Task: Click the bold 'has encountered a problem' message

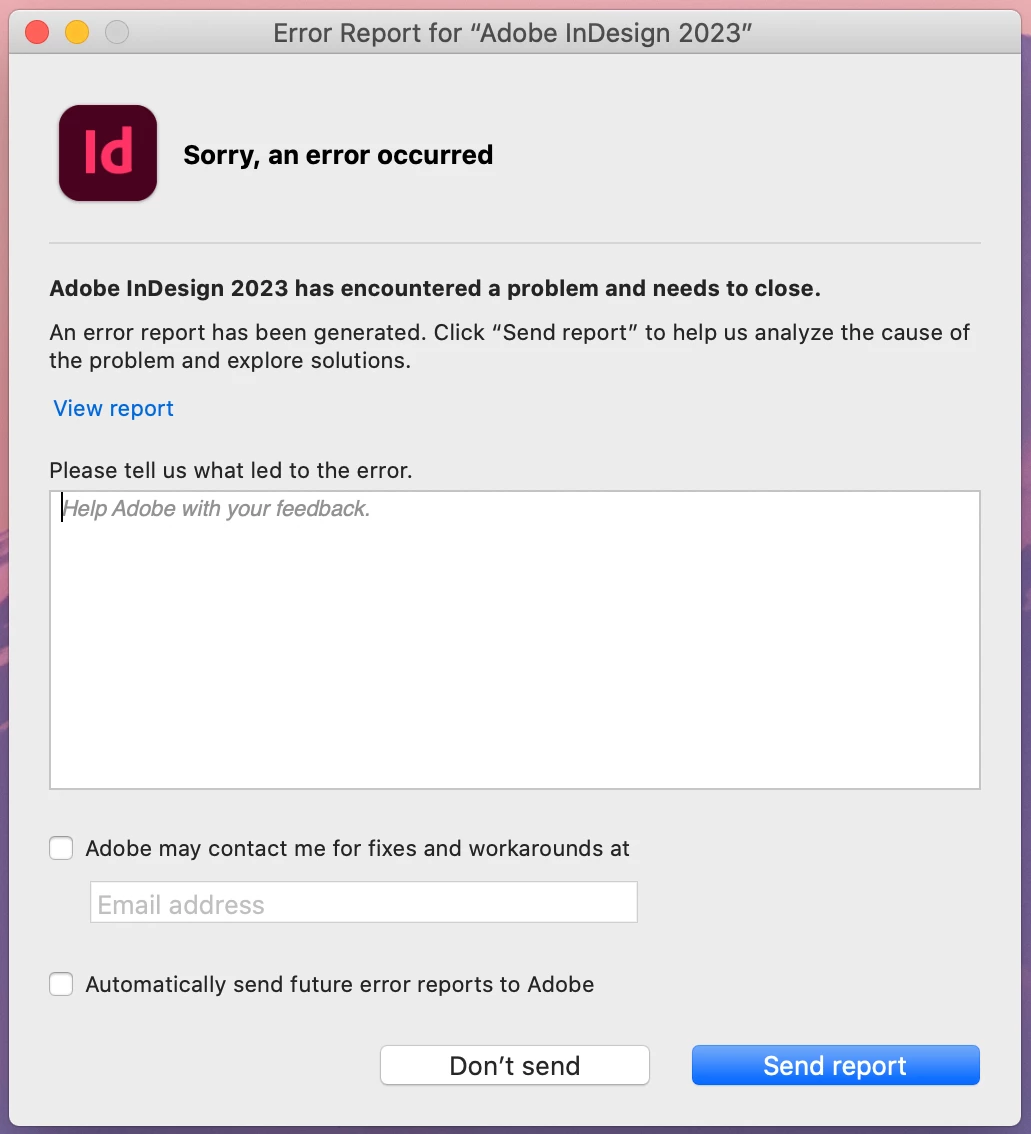Action: tap(435, 289)
